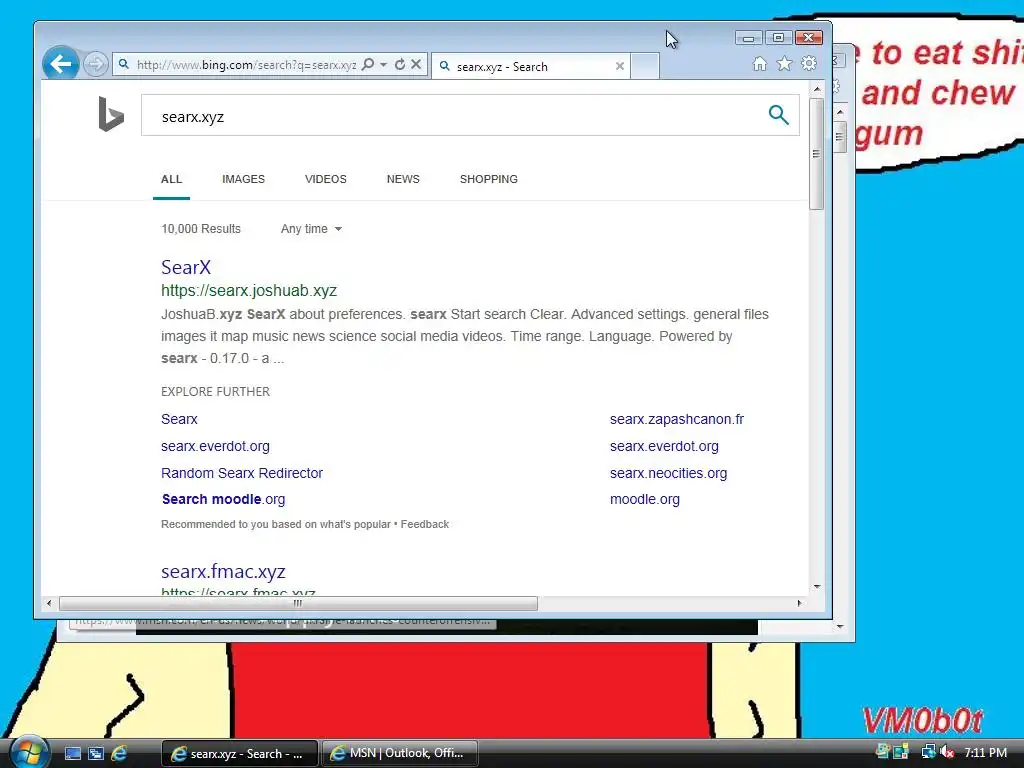Switch to the NEWS tab
This screenshot has width=1024, height=768.
pos(403,179)
